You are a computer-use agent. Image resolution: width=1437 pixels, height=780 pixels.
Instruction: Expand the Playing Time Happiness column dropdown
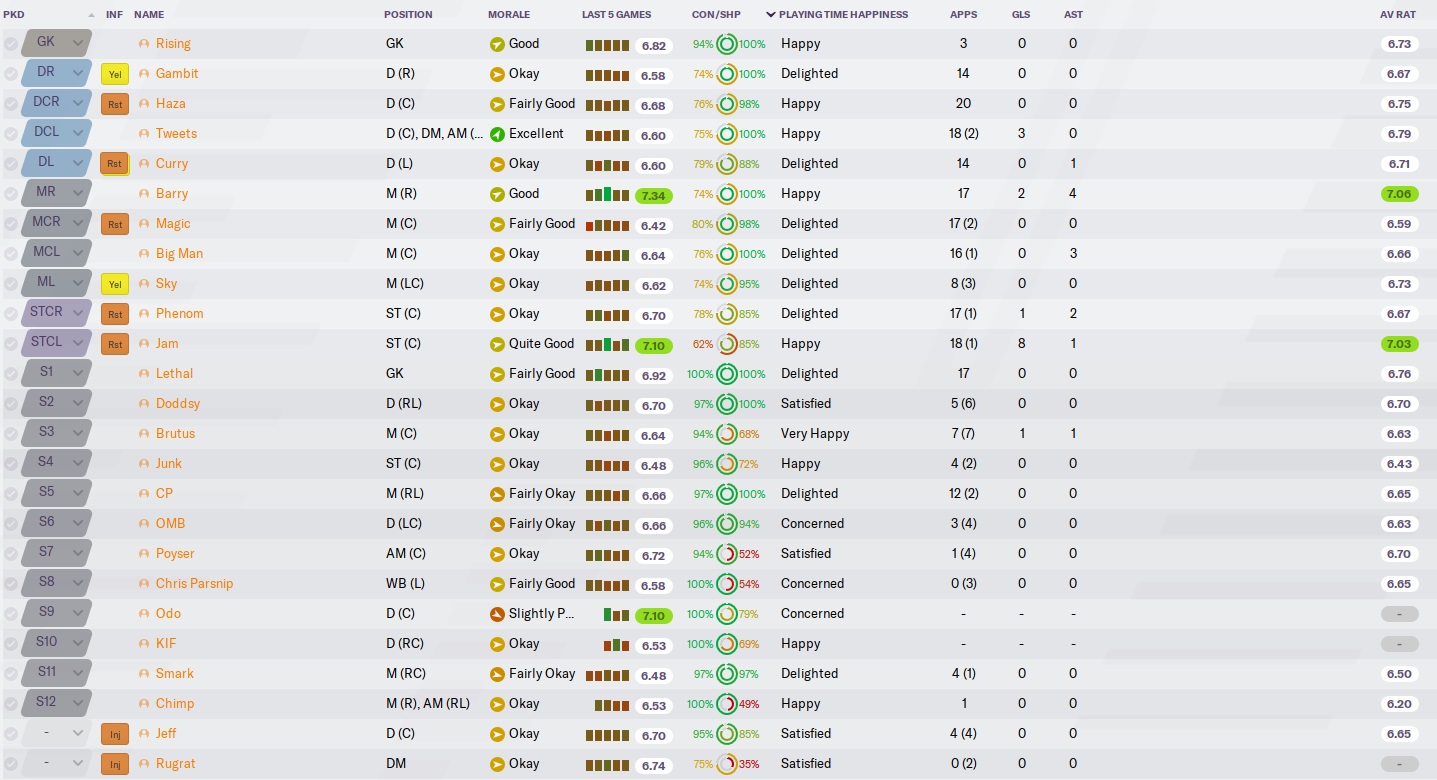771,15
